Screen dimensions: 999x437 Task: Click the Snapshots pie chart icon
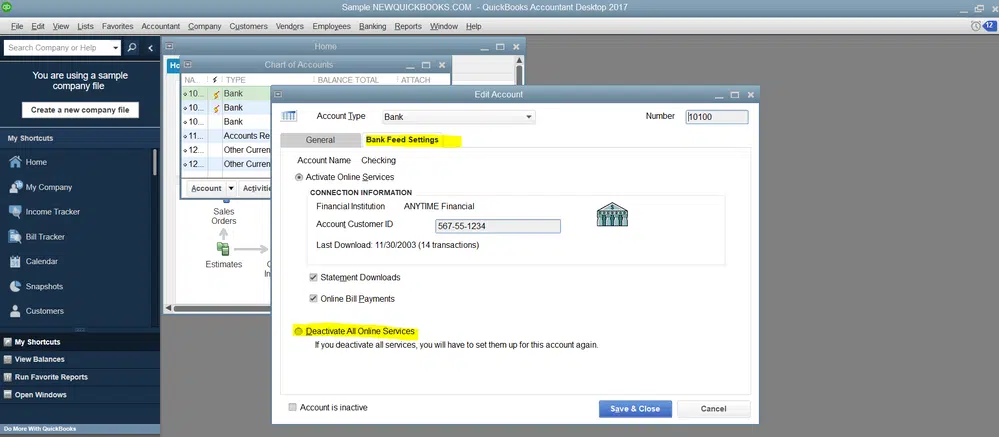click(15, 286)
